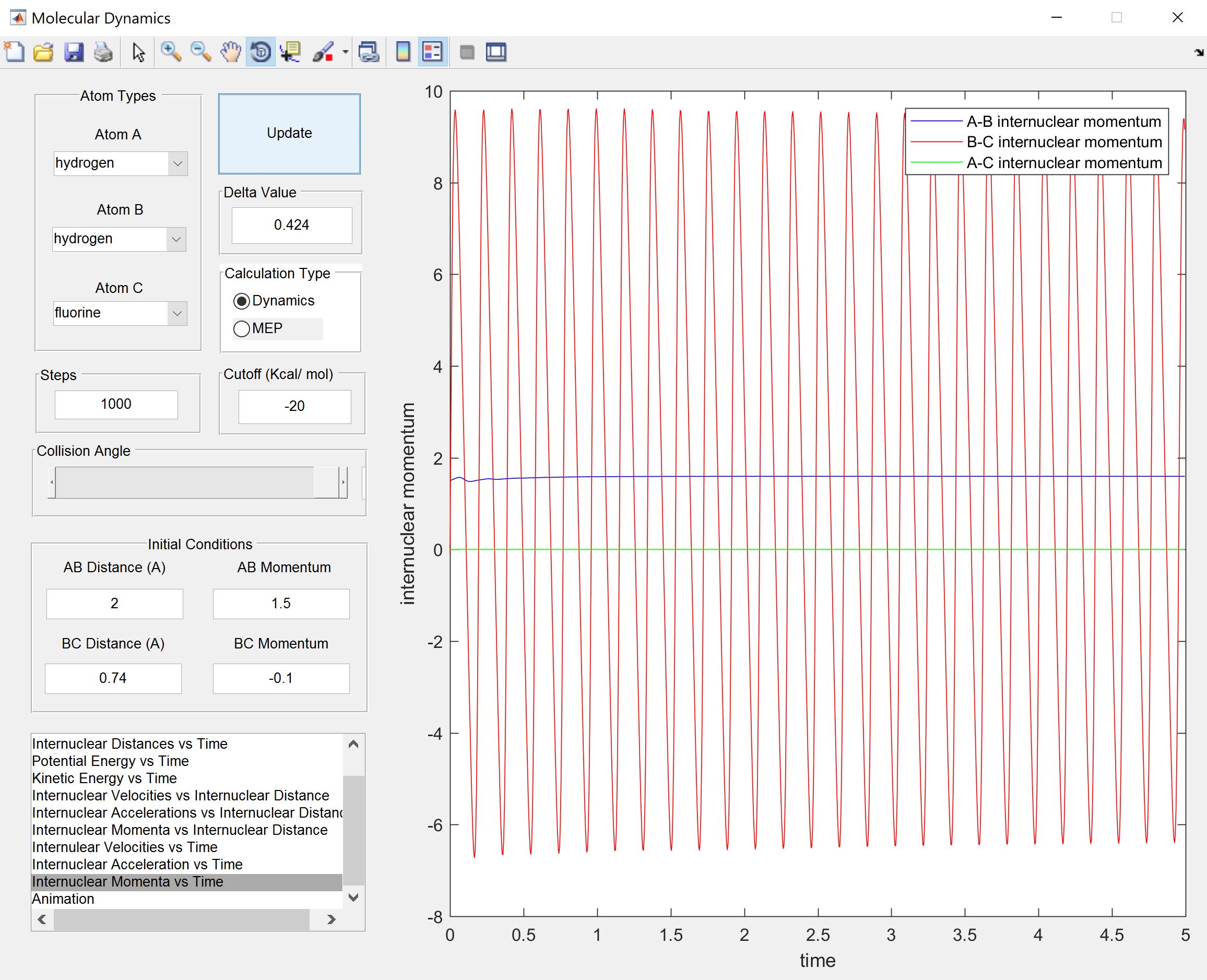The width and height of the screenshot is (1207, 980).
Task: Select Kinetic Energy vs Time plot
Action: coord(104,778)
